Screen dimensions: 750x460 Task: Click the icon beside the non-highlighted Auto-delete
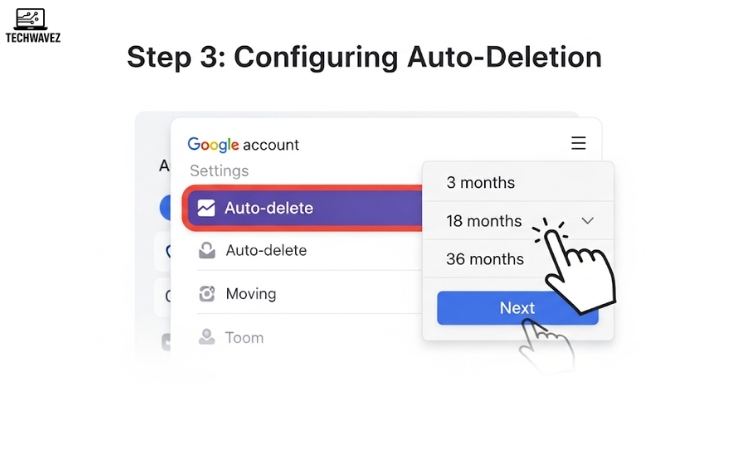tap(207, 251)
